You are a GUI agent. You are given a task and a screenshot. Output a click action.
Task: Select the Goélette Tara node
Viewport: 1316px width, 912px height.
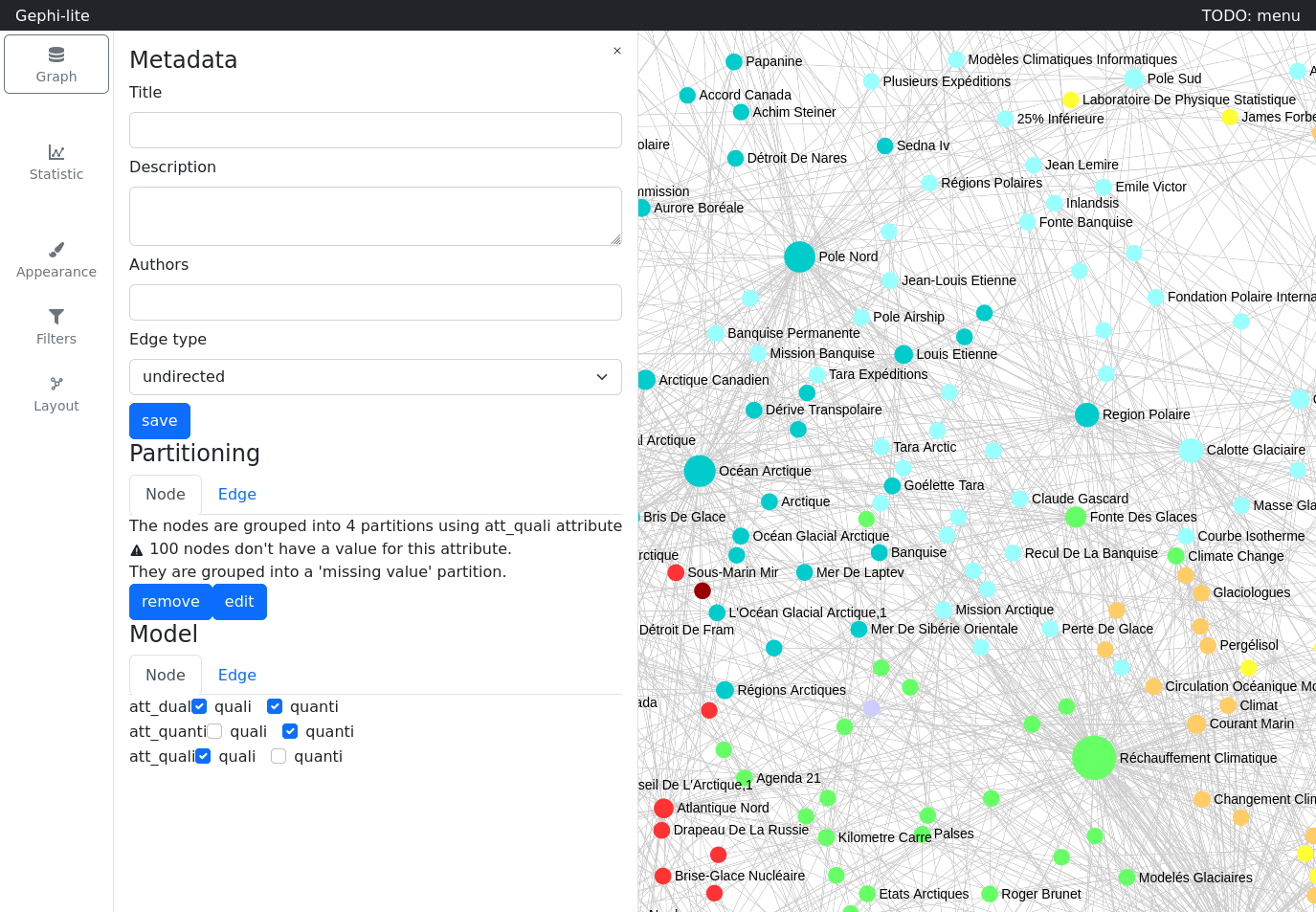point(892,485)
